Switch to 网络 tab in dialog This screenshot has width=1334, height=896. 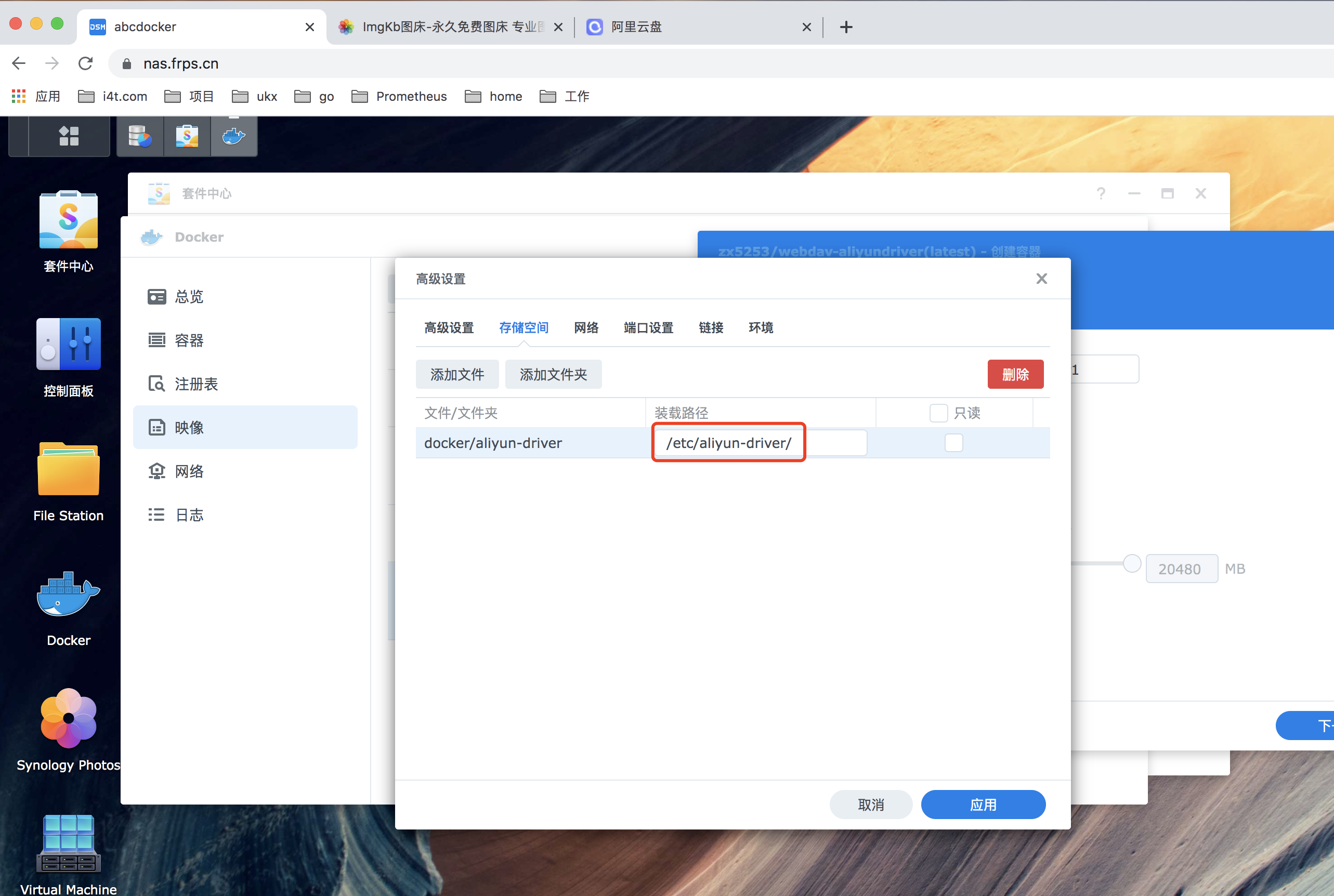(x=586, y=327)
